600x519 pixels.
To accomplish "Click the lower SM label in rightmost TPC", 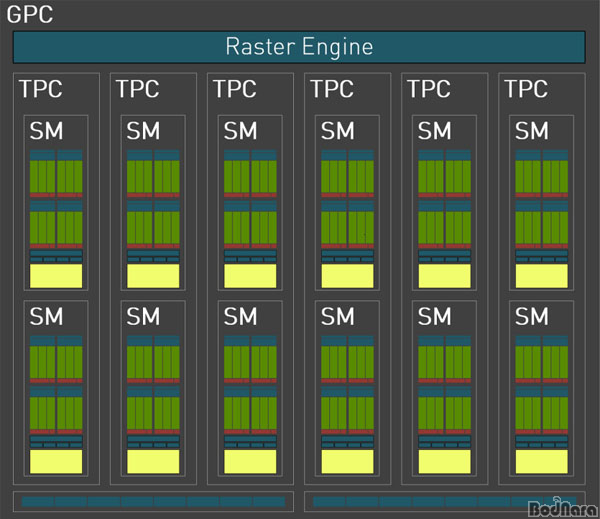I will tap(532, 317).
